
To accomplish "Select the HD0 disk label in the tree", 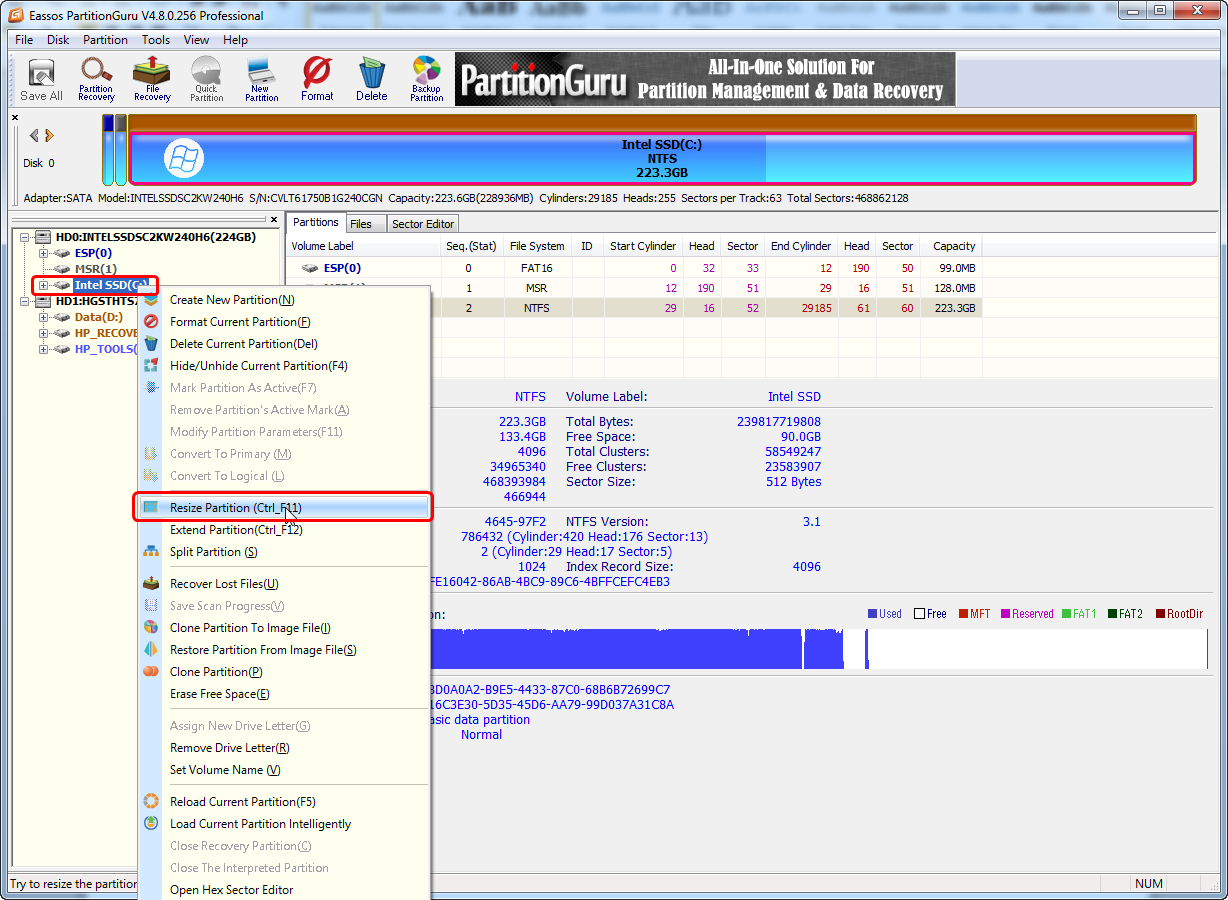I will pyautogui.click(x=156, y=237).
